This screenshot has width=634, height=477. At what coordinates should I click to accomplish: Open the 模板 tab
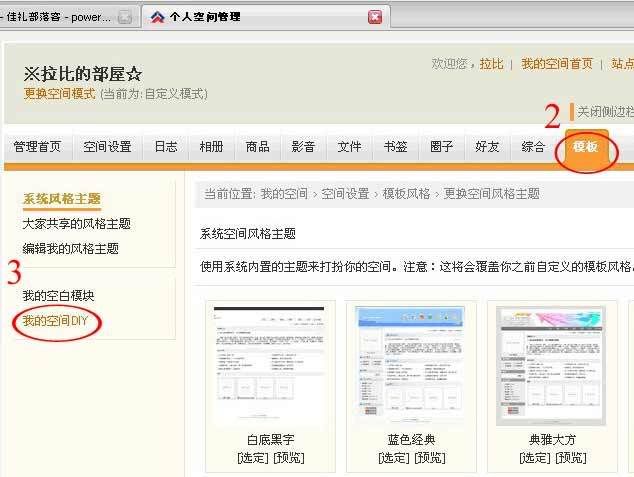pyautogui.click(x=586, y=147)
